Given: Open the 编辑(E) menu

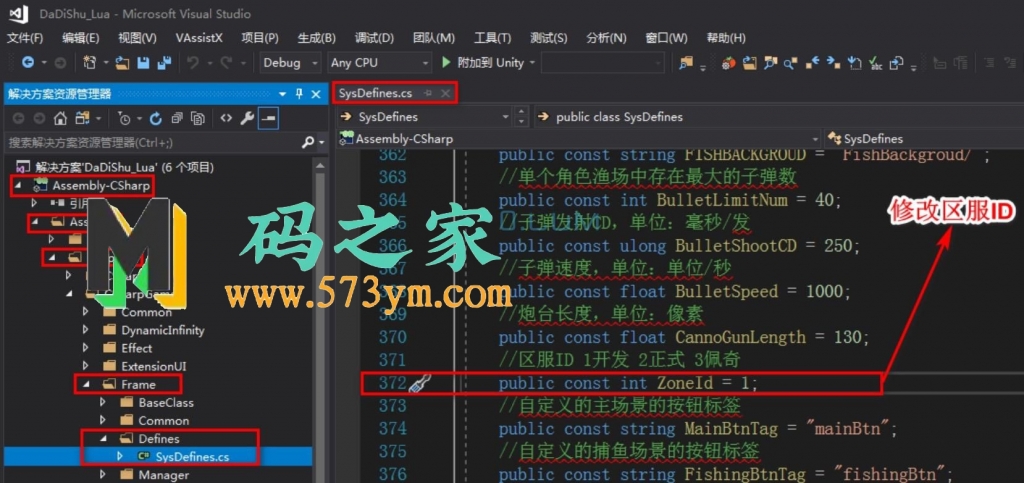Looking at the screenshot, I should click(80, 38).
